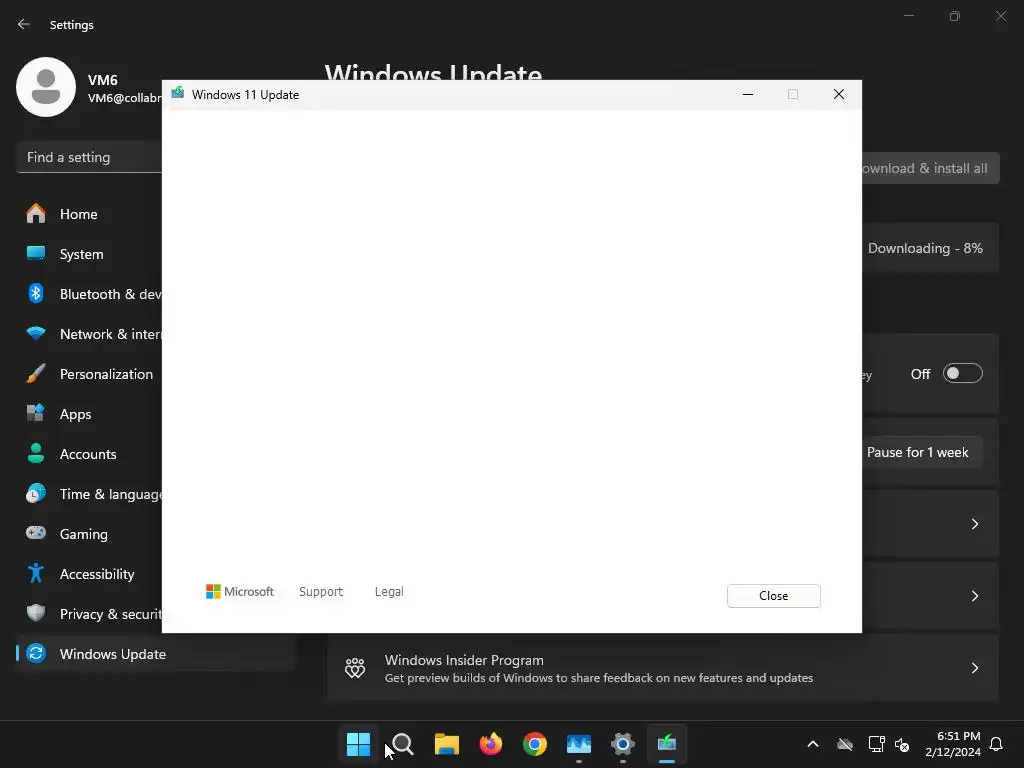Open File Explorer from taskbar
Image resolution: width=1024 pixels, height=768 pixels.
[x=447, y=744]
